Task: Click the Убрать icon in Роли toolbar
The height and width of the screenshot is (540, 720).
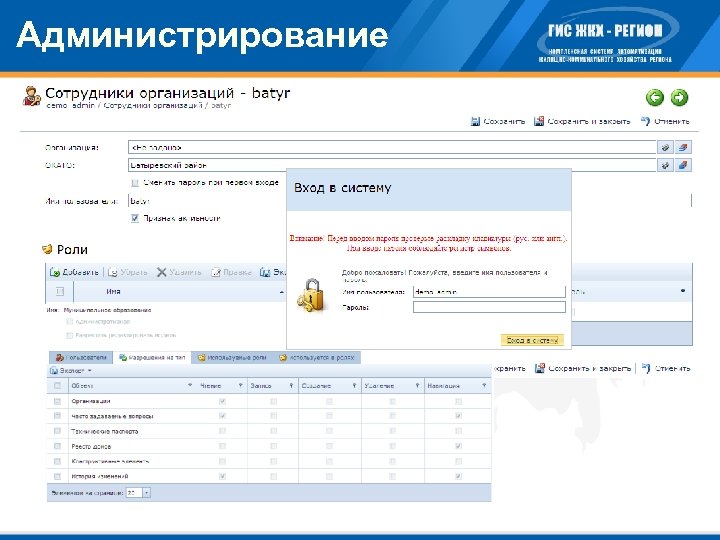Action: (x=112, y=272)
